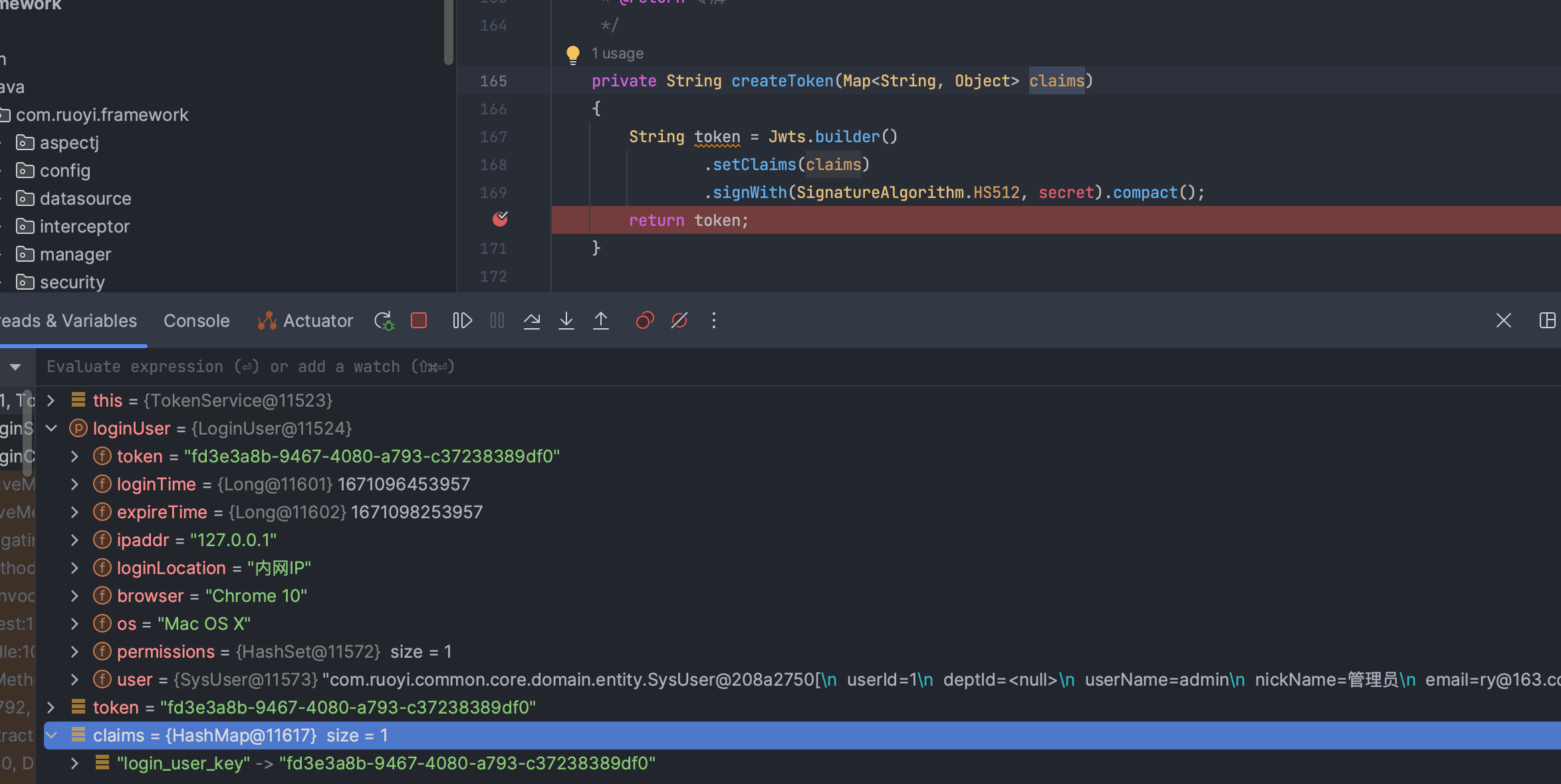Viewport: 1561px width, 784px height.
Task: Click expireTime value 1671098253957
Action: tap(417, 512)
